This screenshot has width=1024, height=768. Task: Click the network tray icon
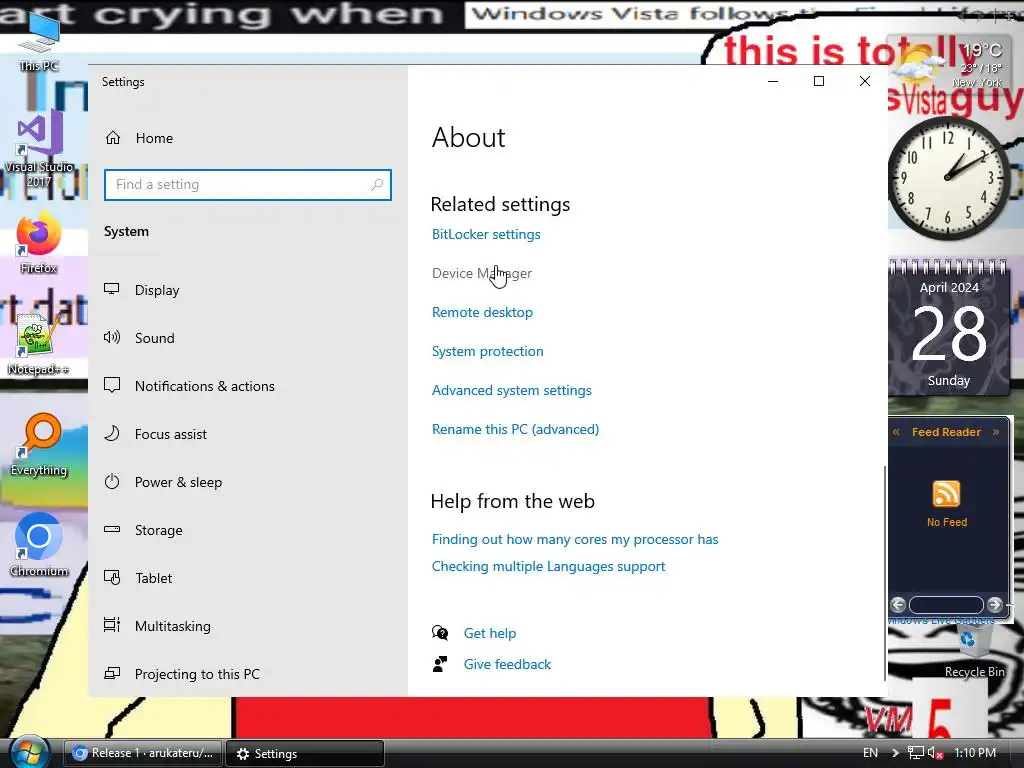[x=916, y=753]
